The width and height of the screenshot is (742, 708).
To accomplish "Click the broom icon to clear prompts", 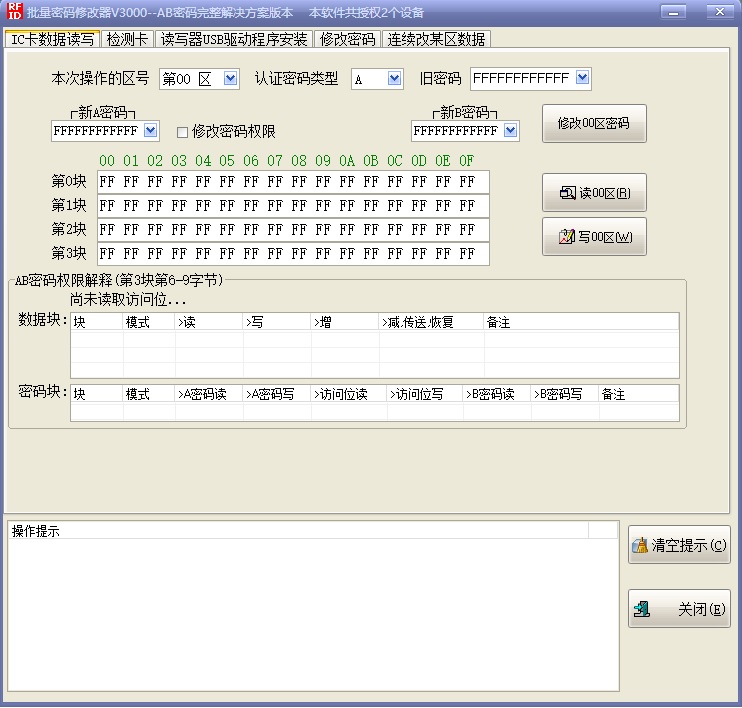I will point(640,545).
